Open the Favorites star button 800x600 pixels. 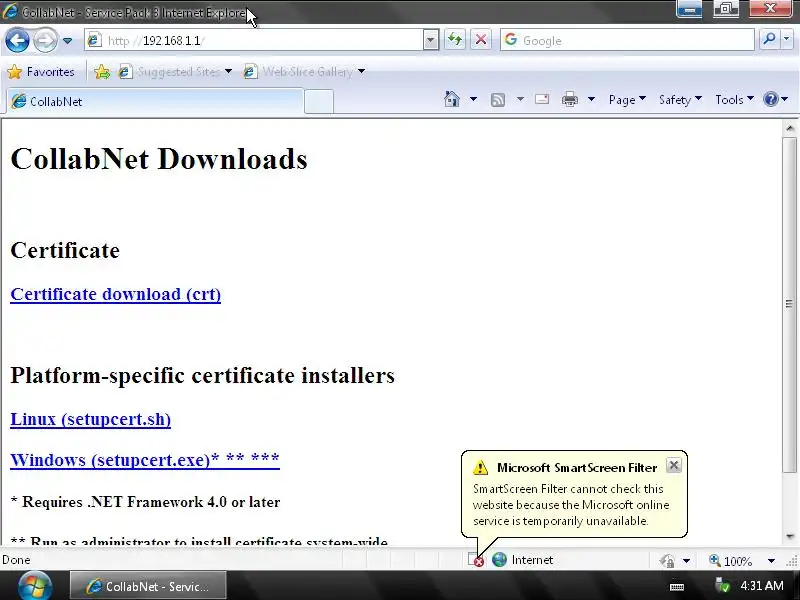click(41, 72)
